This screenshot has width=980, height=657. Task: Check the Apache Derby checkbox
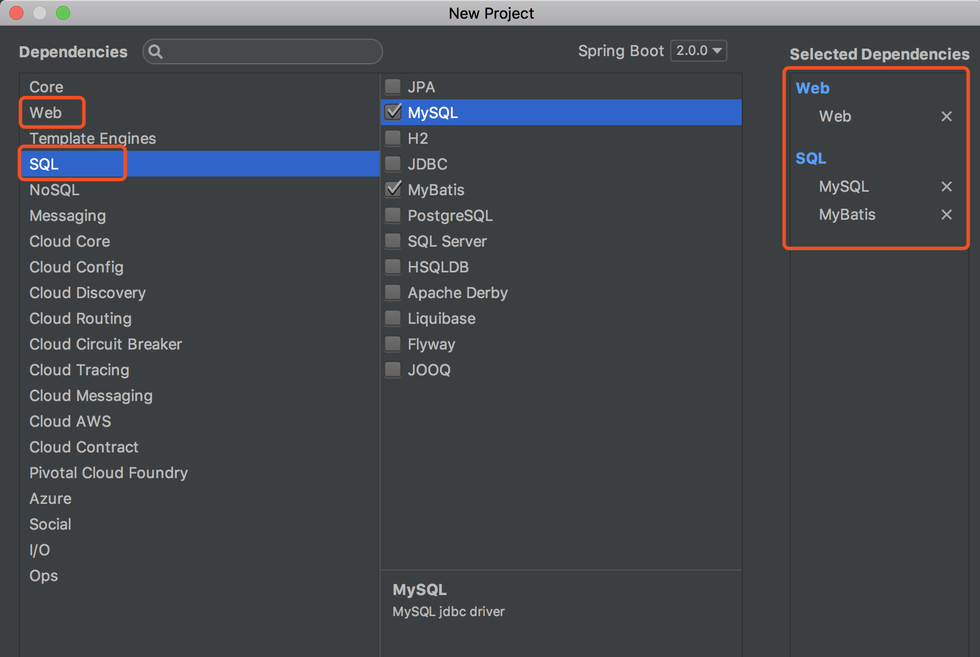point(392,292)
